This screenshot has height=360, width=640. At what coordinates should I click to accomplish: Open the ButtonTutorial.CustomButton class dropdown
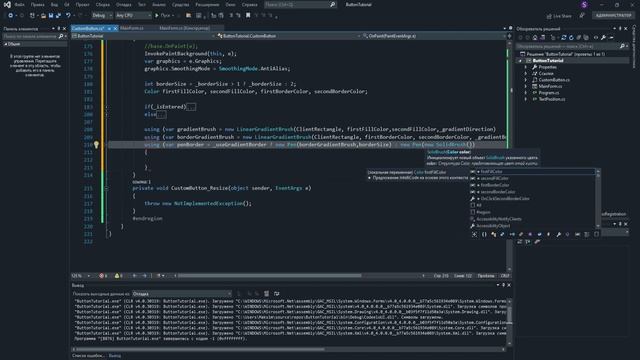pos(288,36)
